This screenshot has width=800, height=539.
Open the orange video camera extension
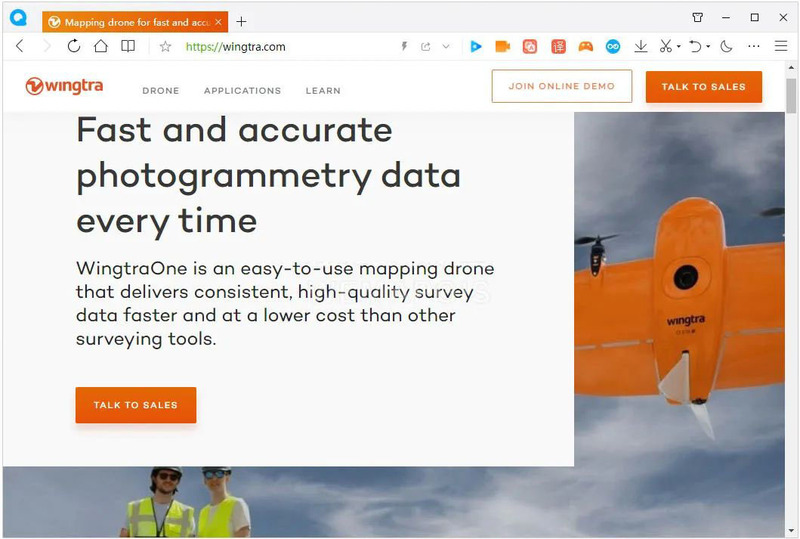[503, 47]
